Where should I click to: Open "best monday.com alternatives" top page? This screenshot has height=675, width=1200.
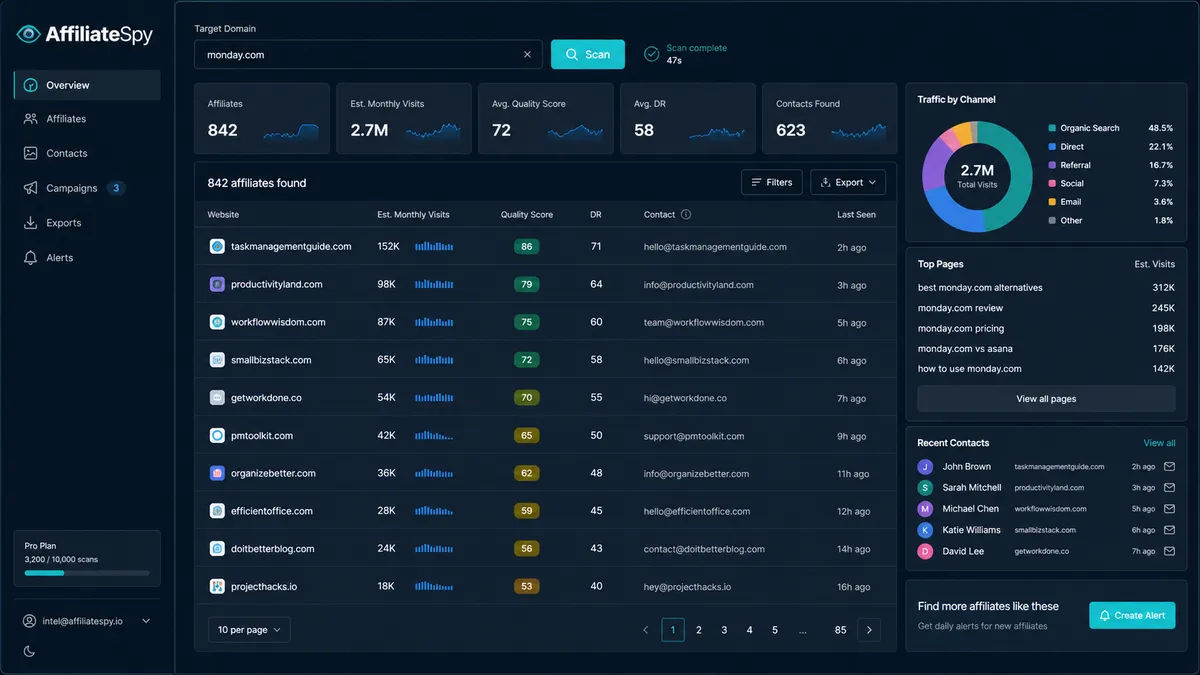[980, 288]
